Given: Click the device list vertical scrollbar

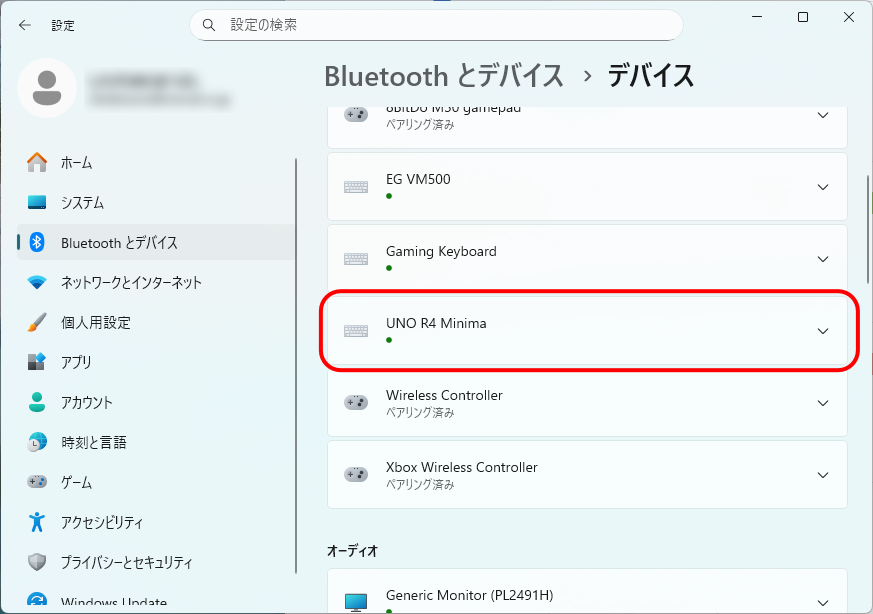Looking at the screenshot, I should pyautogui.click(x=867, y=230).
